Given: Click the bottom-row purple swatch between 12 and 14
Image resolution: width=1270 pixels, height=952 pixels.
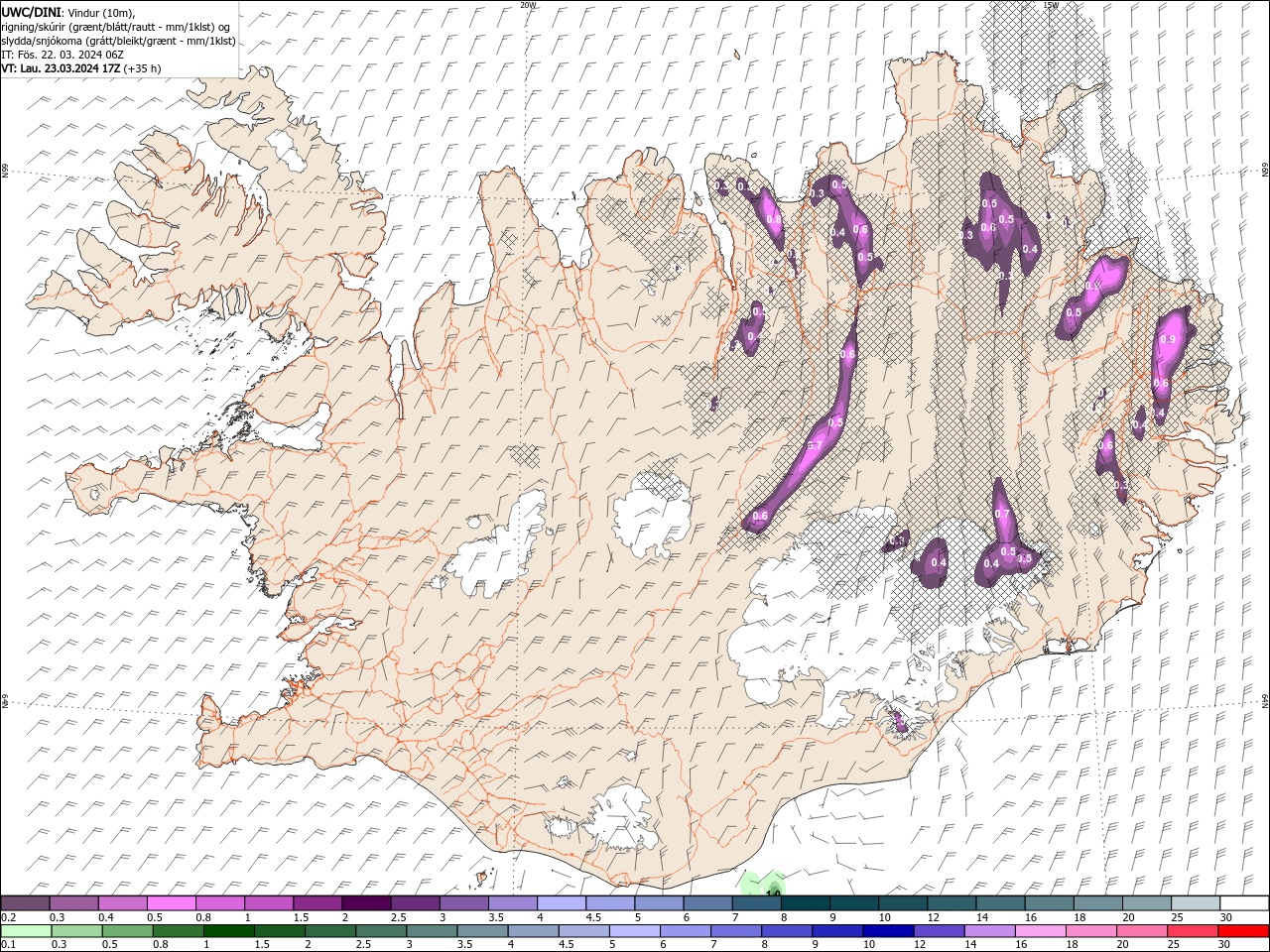Looking at the screenshot, I should tap(938, 931).
